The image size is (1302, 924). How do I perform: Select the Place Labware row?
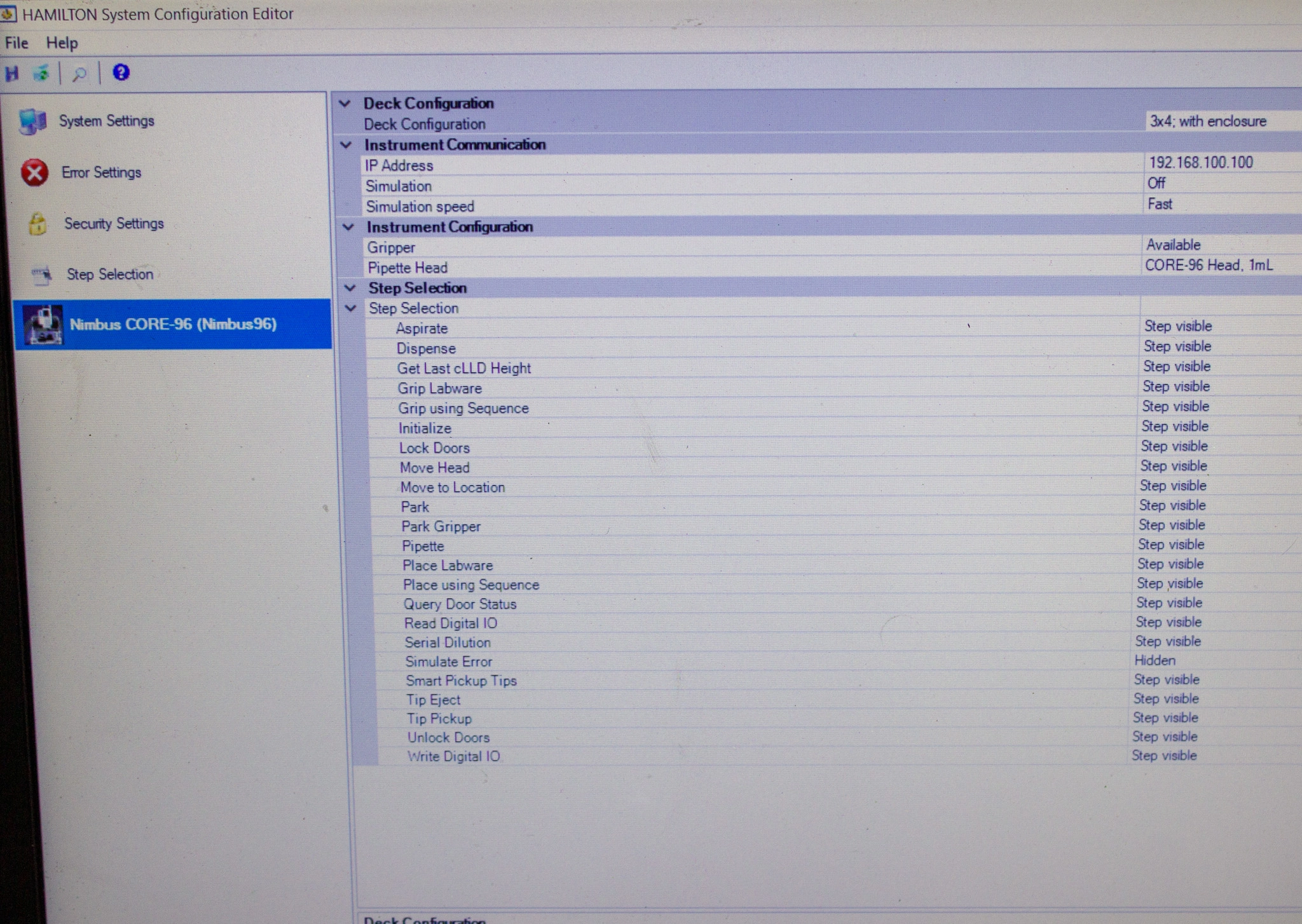pyautogui.click(x=448, y=566)
